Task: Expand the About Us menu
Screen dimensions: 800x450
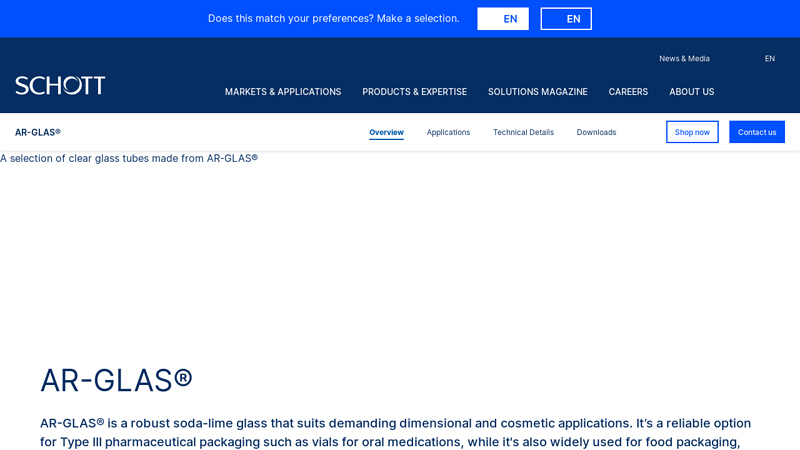Action: tap(691, 92)
